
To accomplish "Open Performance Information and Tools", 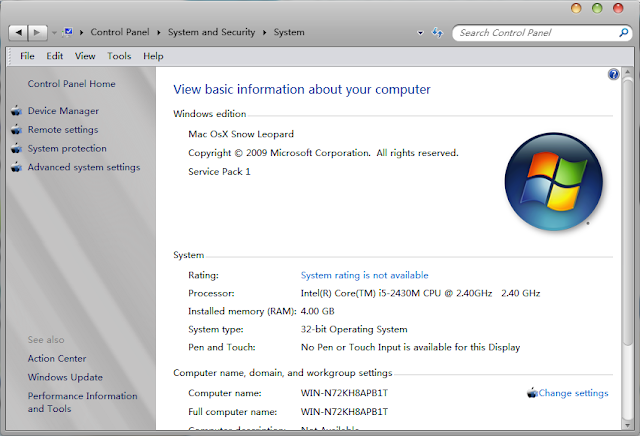I will tap(82, 402).
